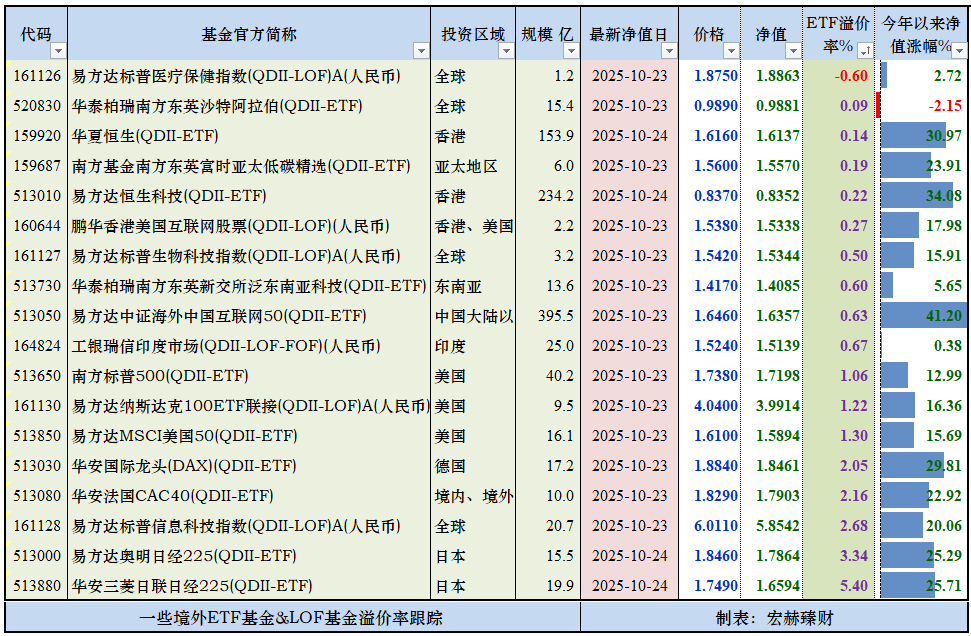
Task: Select the 易方达标普医疗保健指数(QDII-LOF)A(人民币) cell
Action: [x=249, y=76]
